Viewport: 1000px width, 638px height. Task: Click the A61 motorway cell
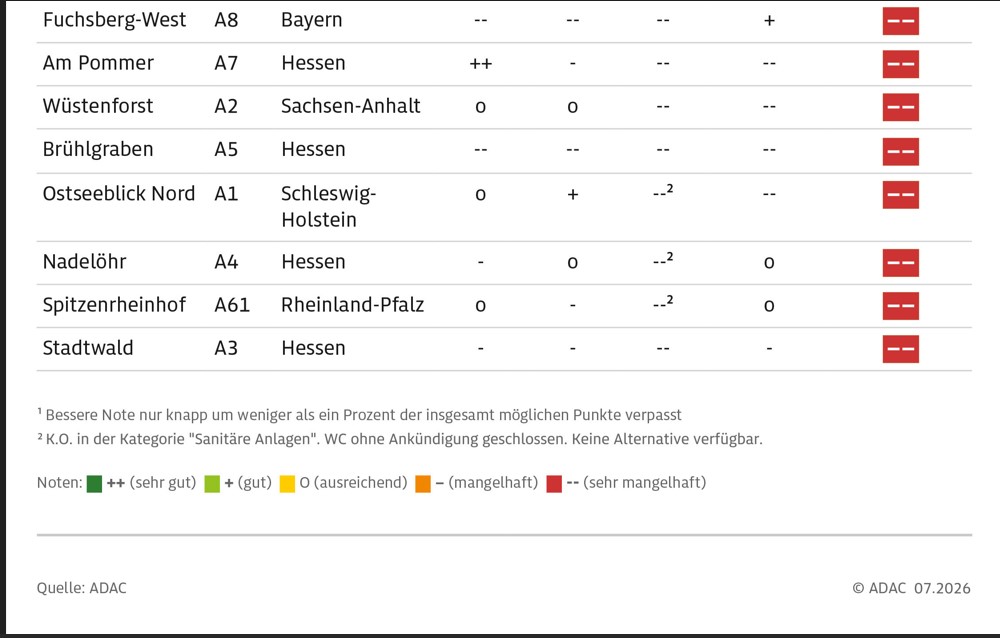click(232, 305)
